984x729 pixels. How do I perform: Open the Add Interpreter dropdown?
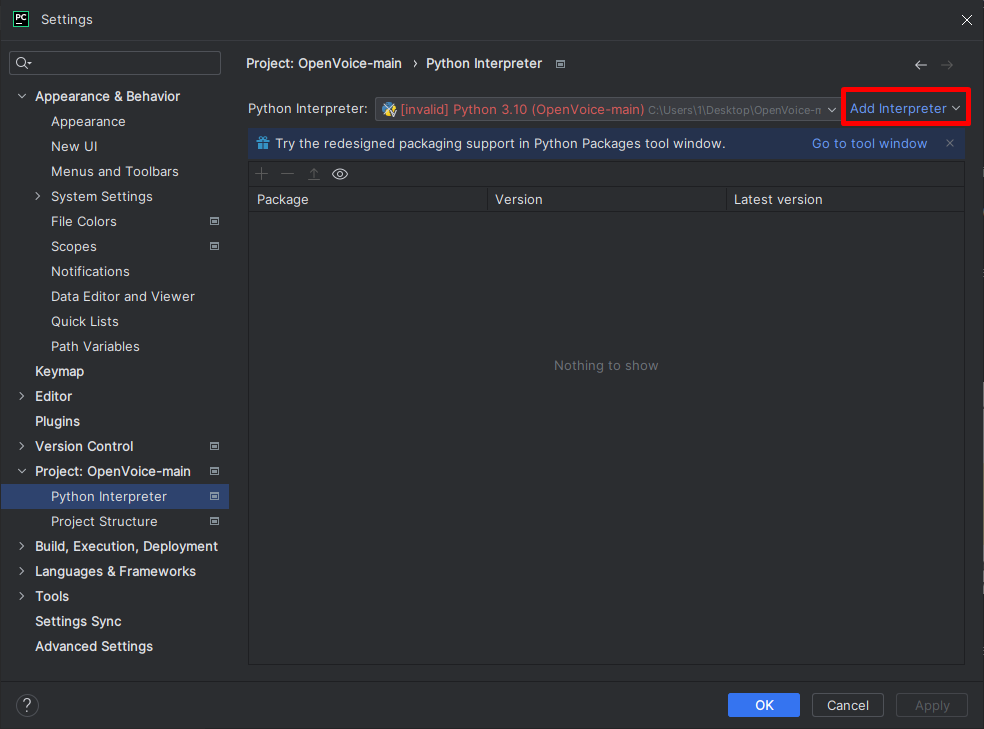(905, 109)
